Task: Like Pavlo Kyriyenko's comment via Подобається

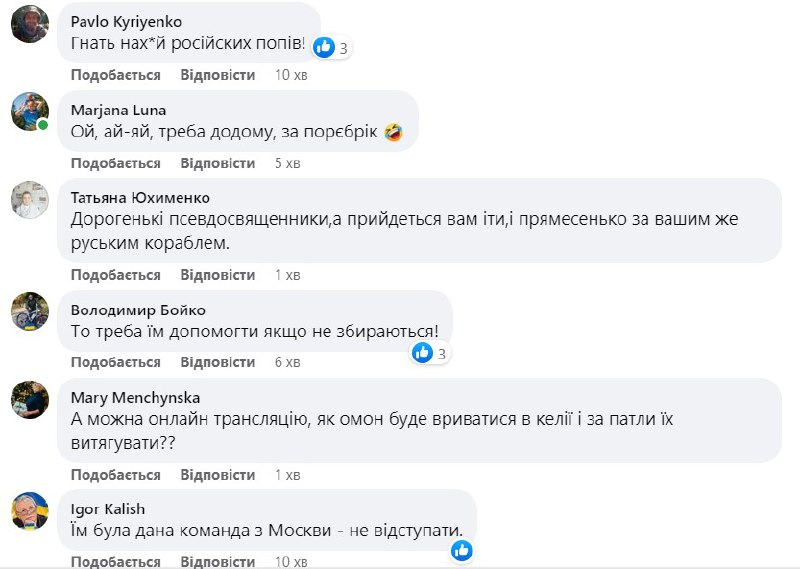Action: pos(116,75)
